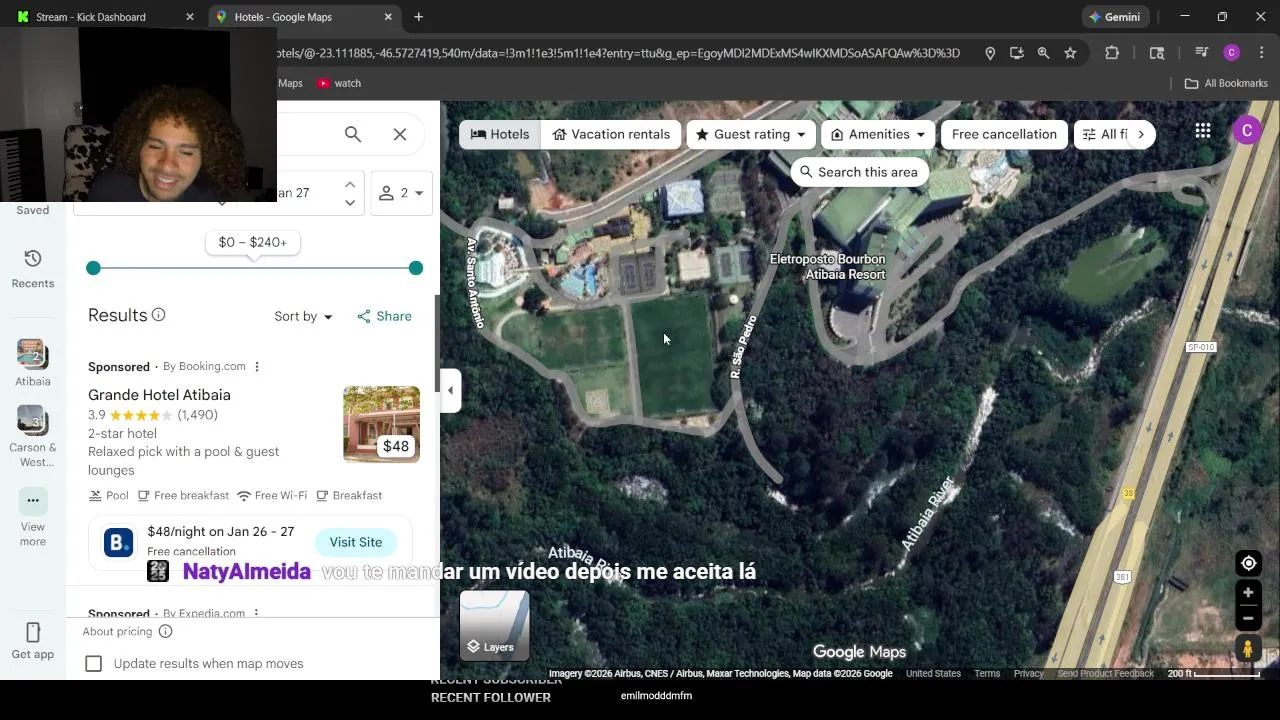Expand the Amenities dropdown
Image resolution: width=1280 pixels, height=720 pixels.
[878, 134]
